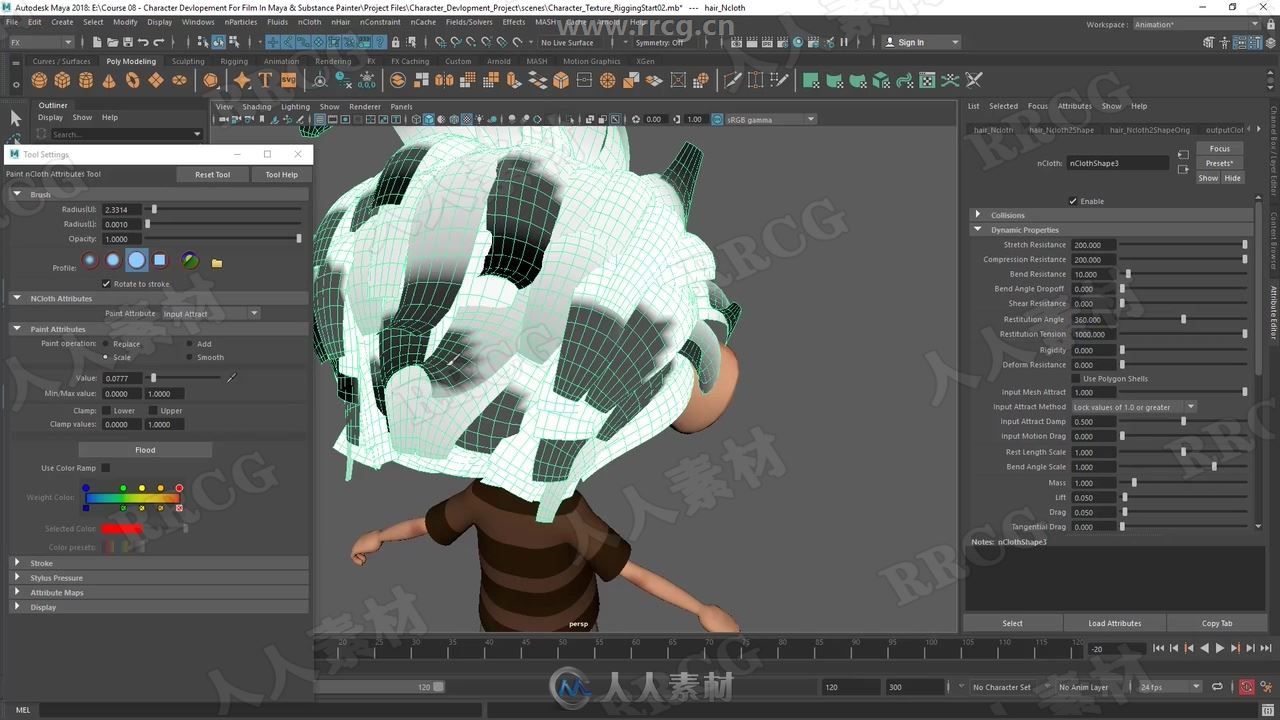Create a polygon cube from the shelf

coord(62,81)
